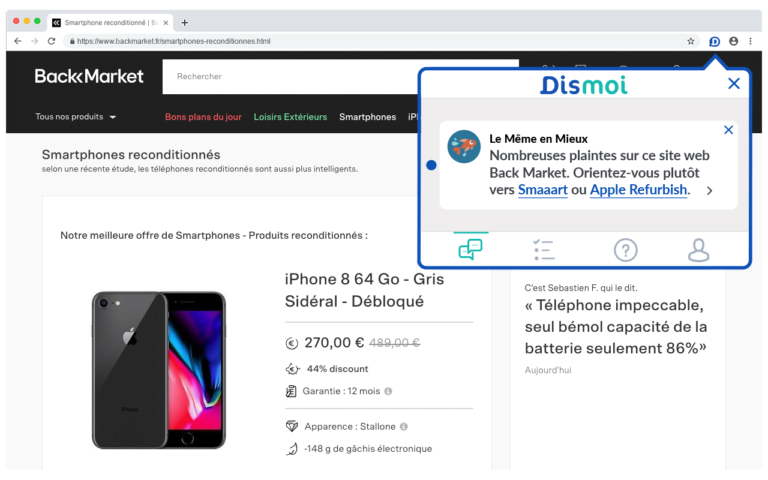Open the Dismoi checklist subscriptions icon

pyautogui.click(x=544, y=250)
